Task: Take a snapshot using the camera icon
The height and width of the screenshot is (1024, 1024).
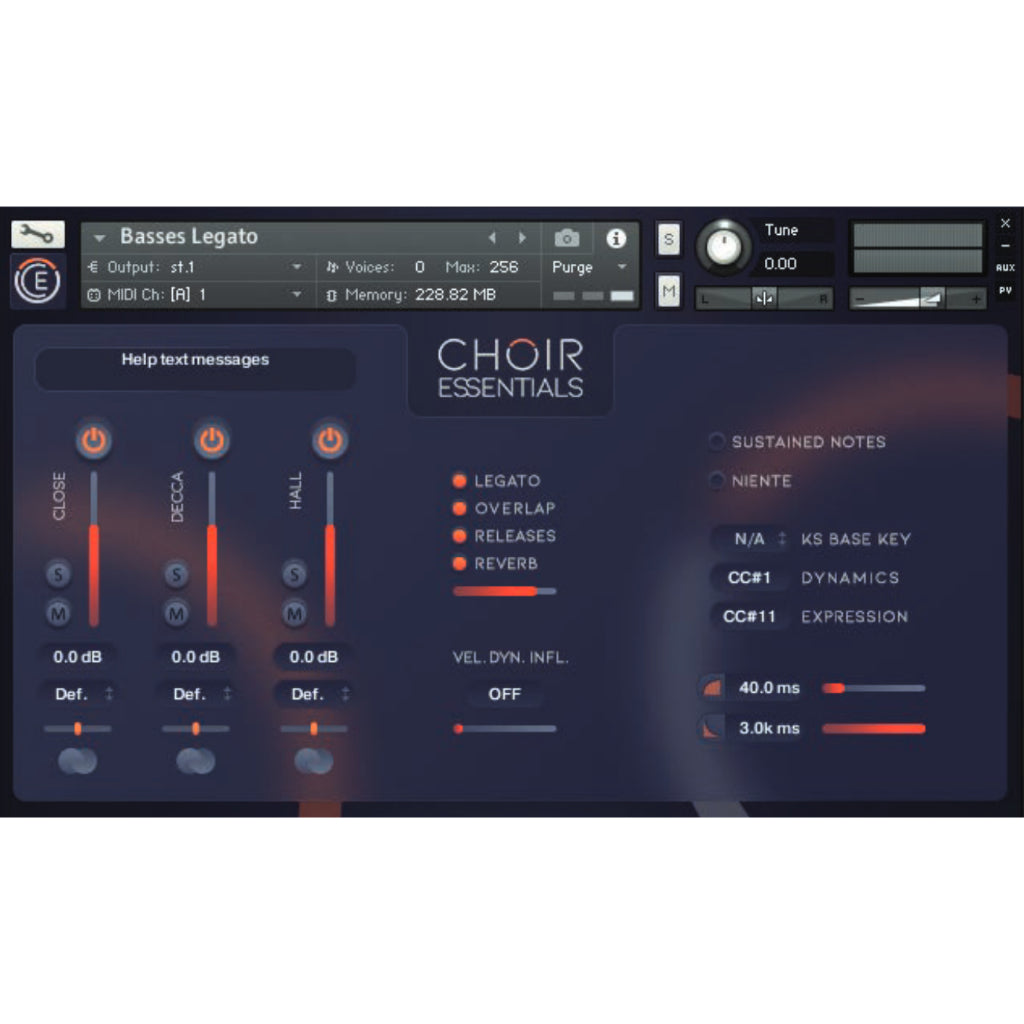Action: pyautogui.click(x=567, y=239)
